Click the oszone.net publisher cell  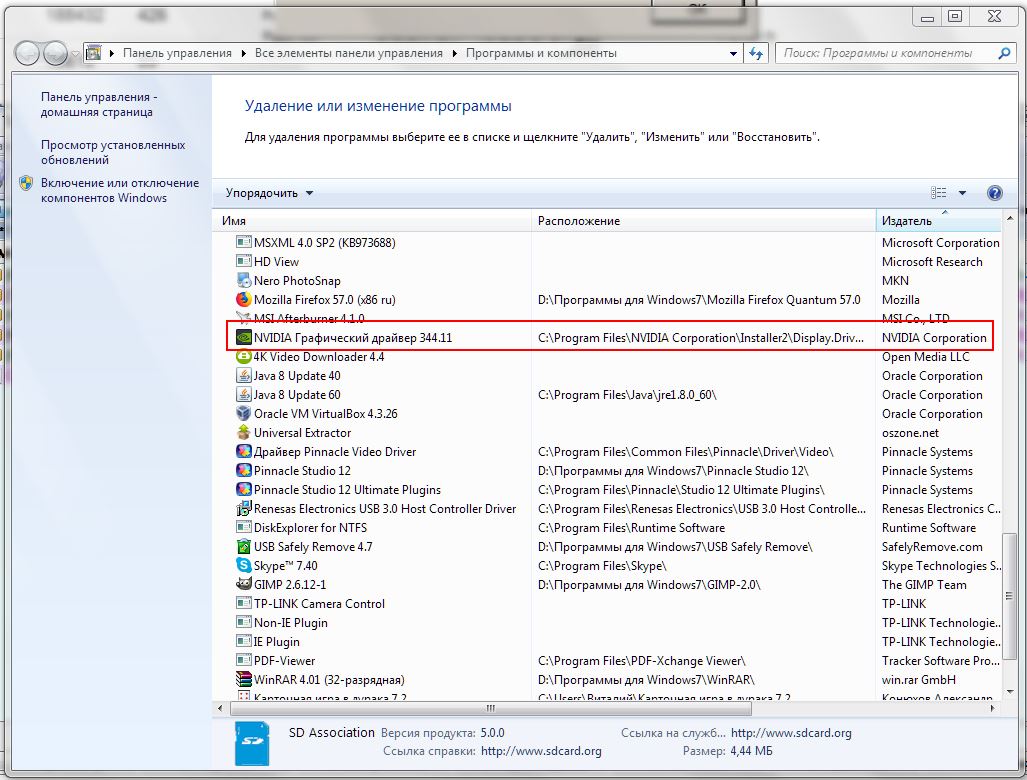(910, 433)
